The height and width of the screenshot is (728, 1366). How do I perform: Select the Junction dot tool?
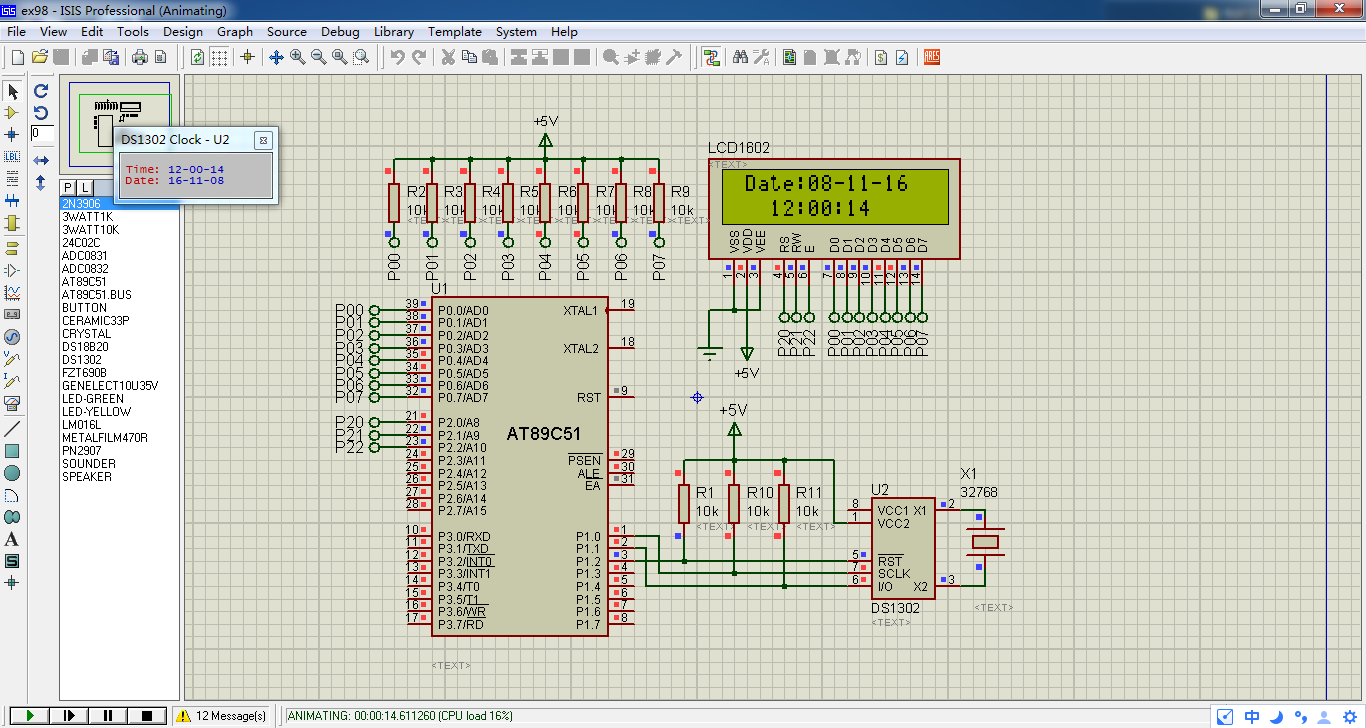(12, 134)
